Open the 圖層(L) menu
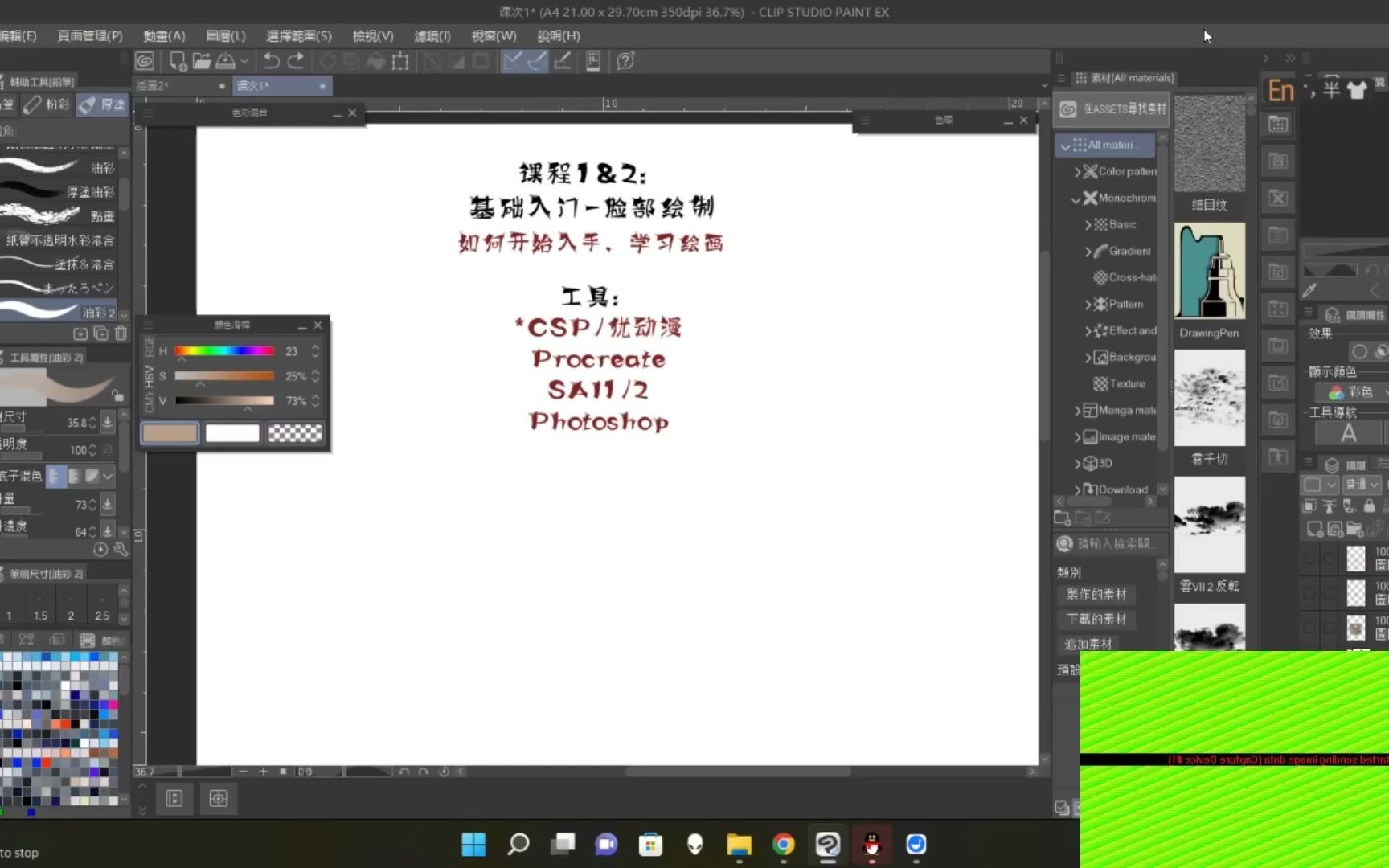 226,35
